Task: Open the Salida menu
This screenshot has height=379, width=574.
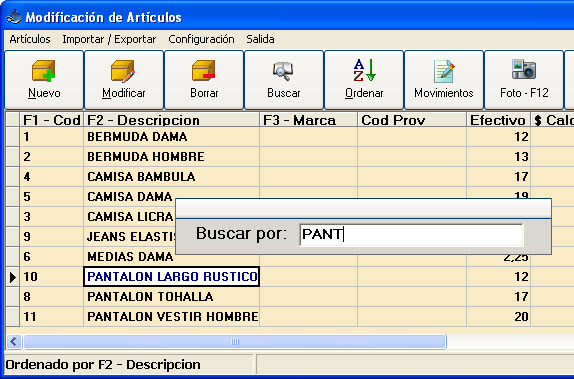Action: 260,39
